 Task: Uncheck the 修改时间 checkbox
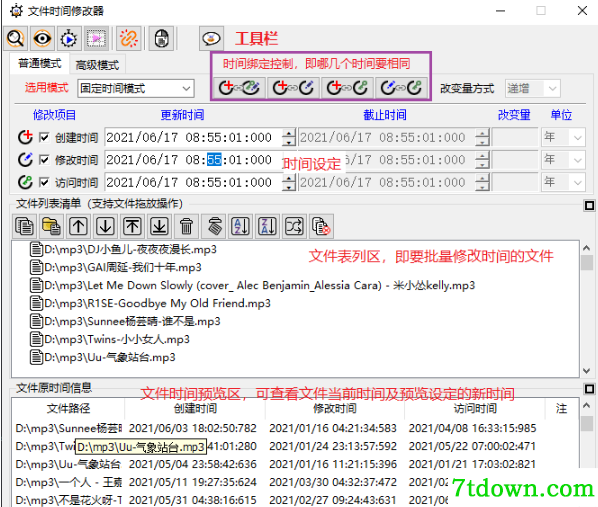tap(44, 160)
